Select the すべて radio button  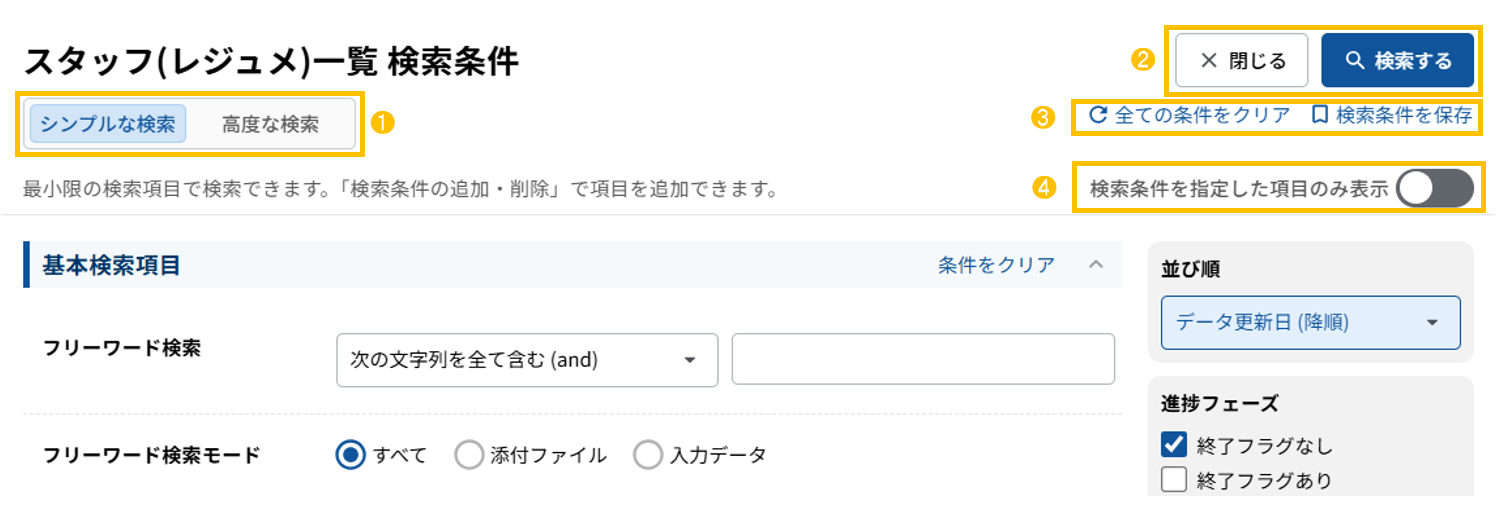pos(350,456)
